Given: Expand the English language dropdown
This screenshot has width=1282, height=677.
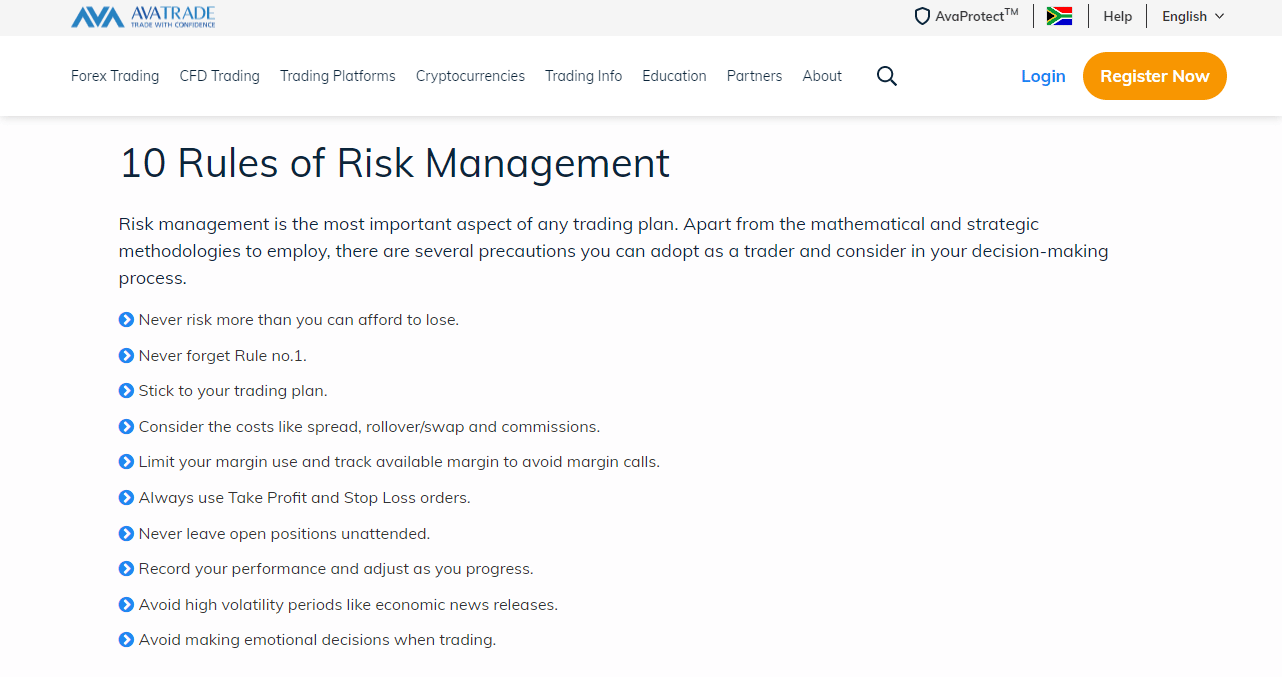Looking at the screenshot, I should (x=1193, y=16).
